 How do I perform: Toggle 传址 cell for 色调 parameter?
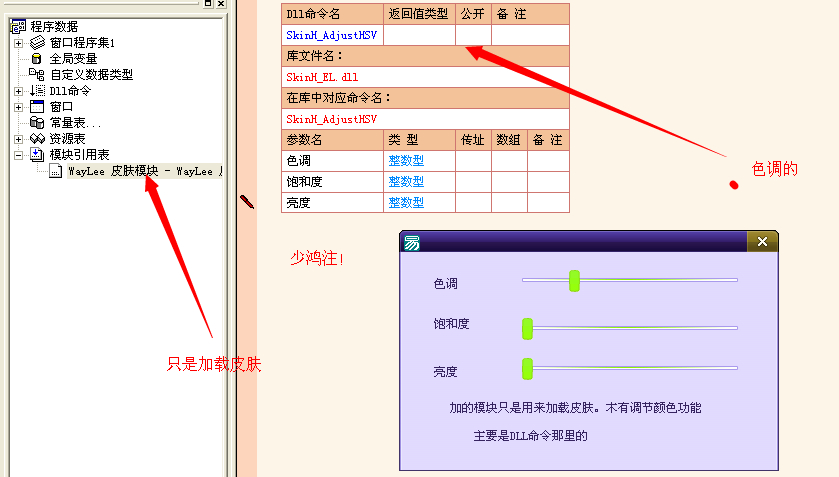pyautogui.click(x=474, y=161)
